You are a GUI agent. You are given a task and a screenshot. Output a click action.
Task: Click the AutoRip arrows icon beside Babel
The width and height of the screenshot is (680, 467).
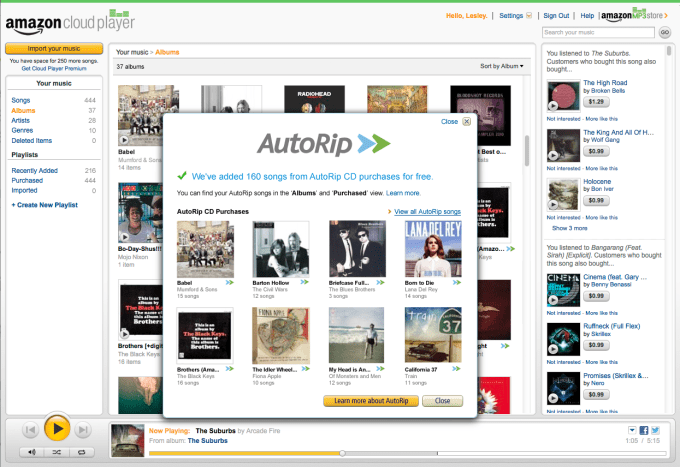229,282
